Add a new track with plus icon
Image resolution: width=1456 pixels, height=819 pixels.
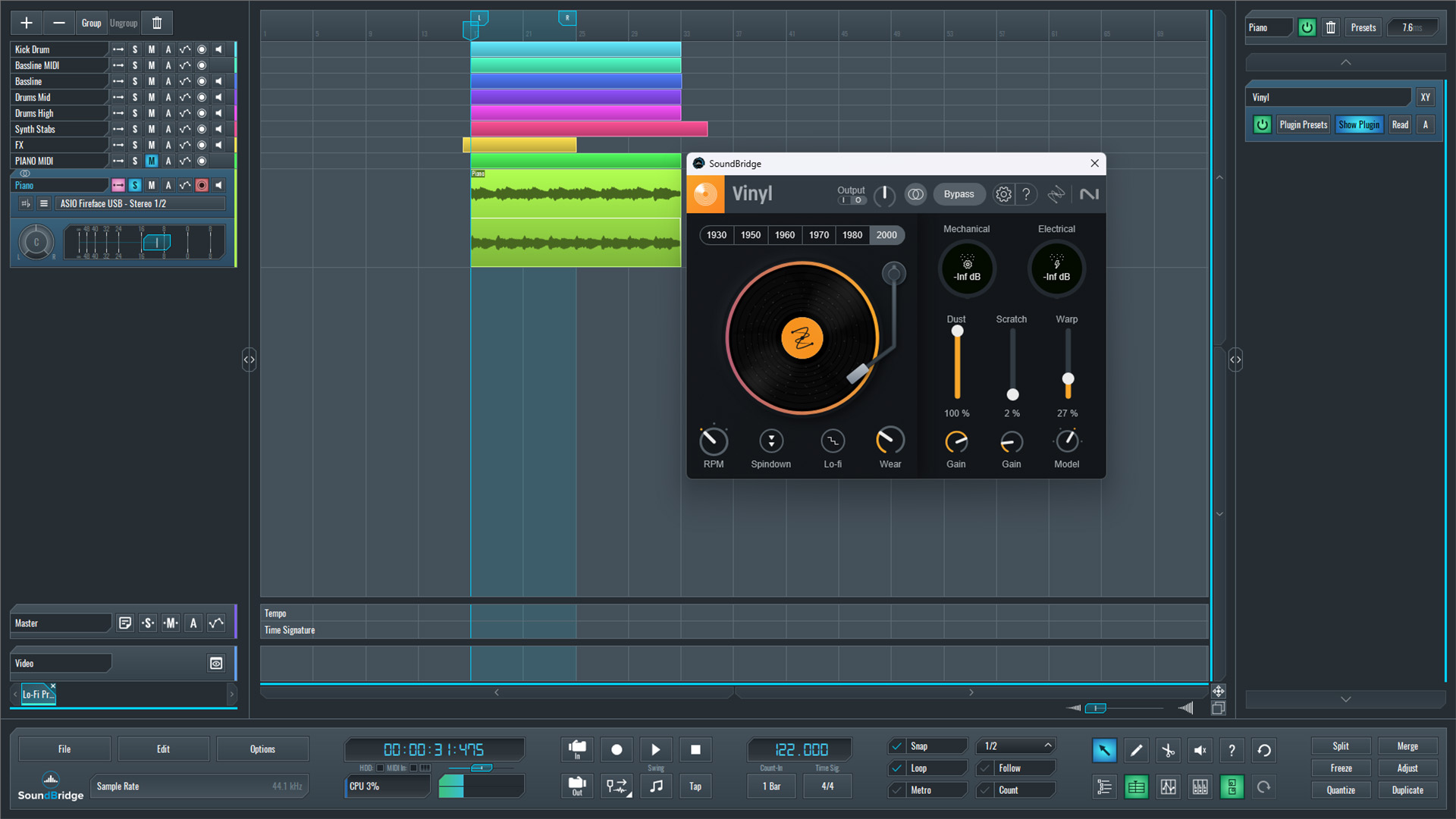coord(26,23)
